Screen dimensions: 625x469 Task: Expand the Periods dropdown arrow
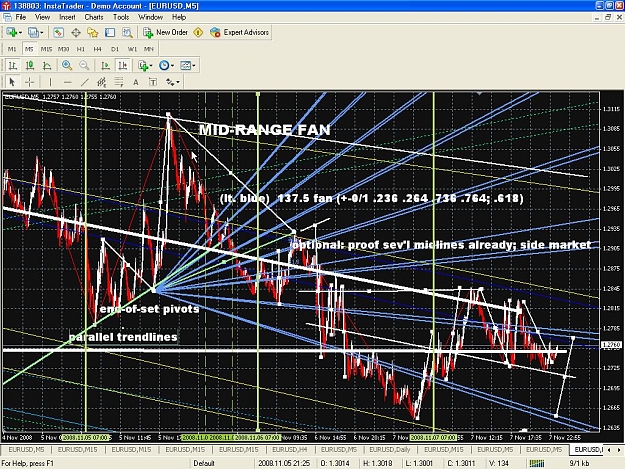coord(172,66)
